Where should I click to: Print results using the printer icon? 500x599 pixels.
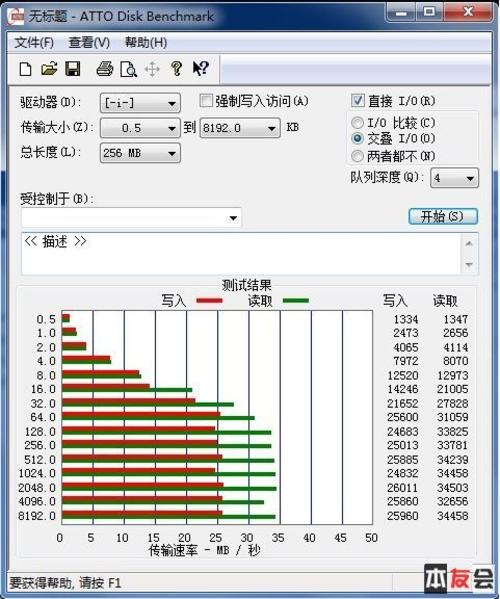[x=104, y=69]
